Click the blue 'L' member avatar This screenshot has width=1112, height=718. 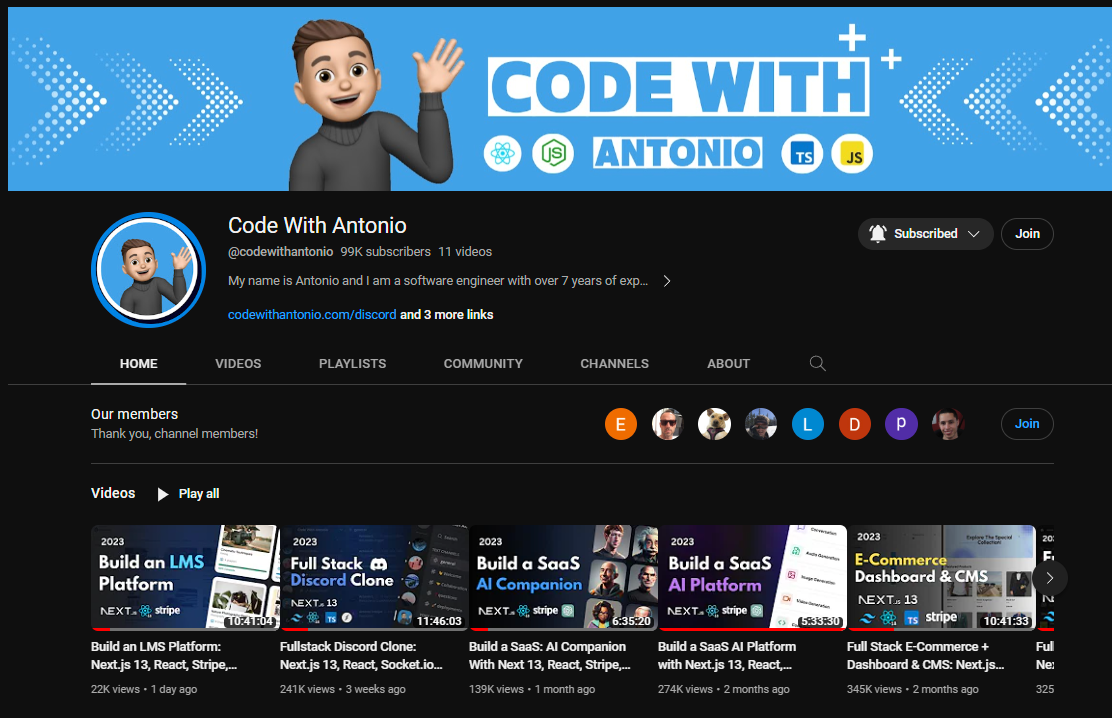tap(807, 424)
